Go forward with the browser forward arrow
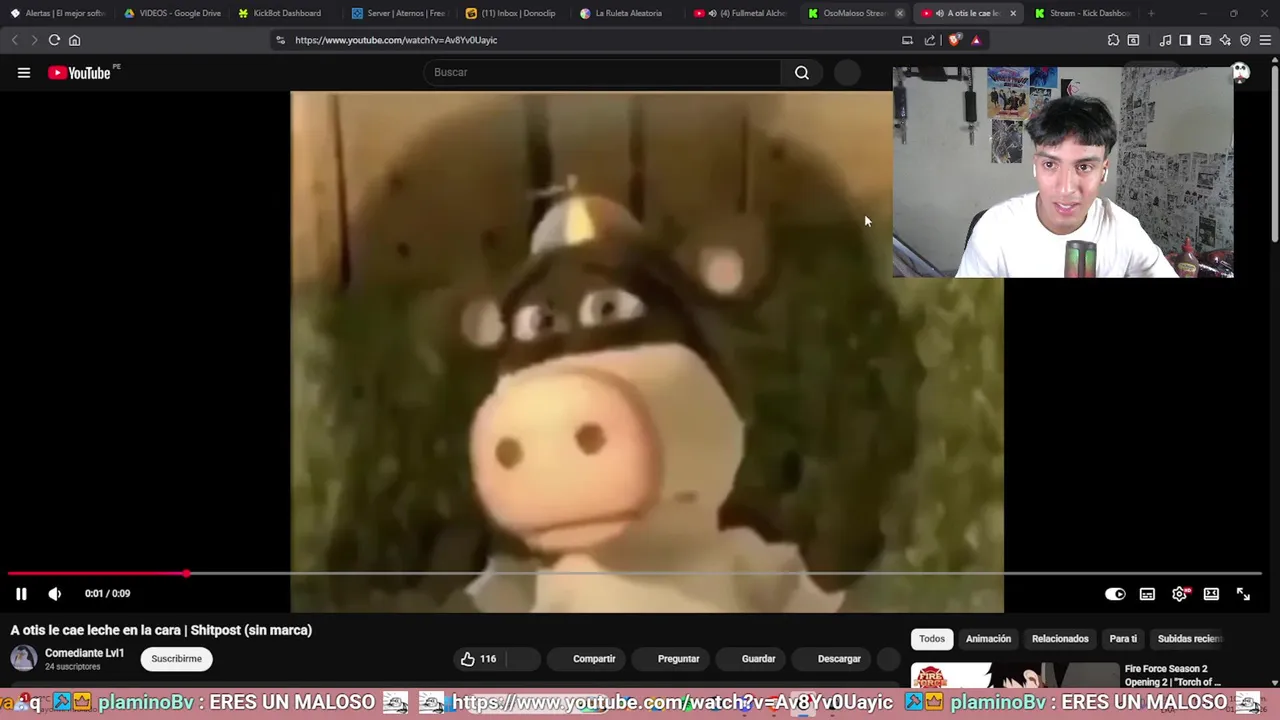This screenshot has height=720, width=1280. [x=34, y=40]
